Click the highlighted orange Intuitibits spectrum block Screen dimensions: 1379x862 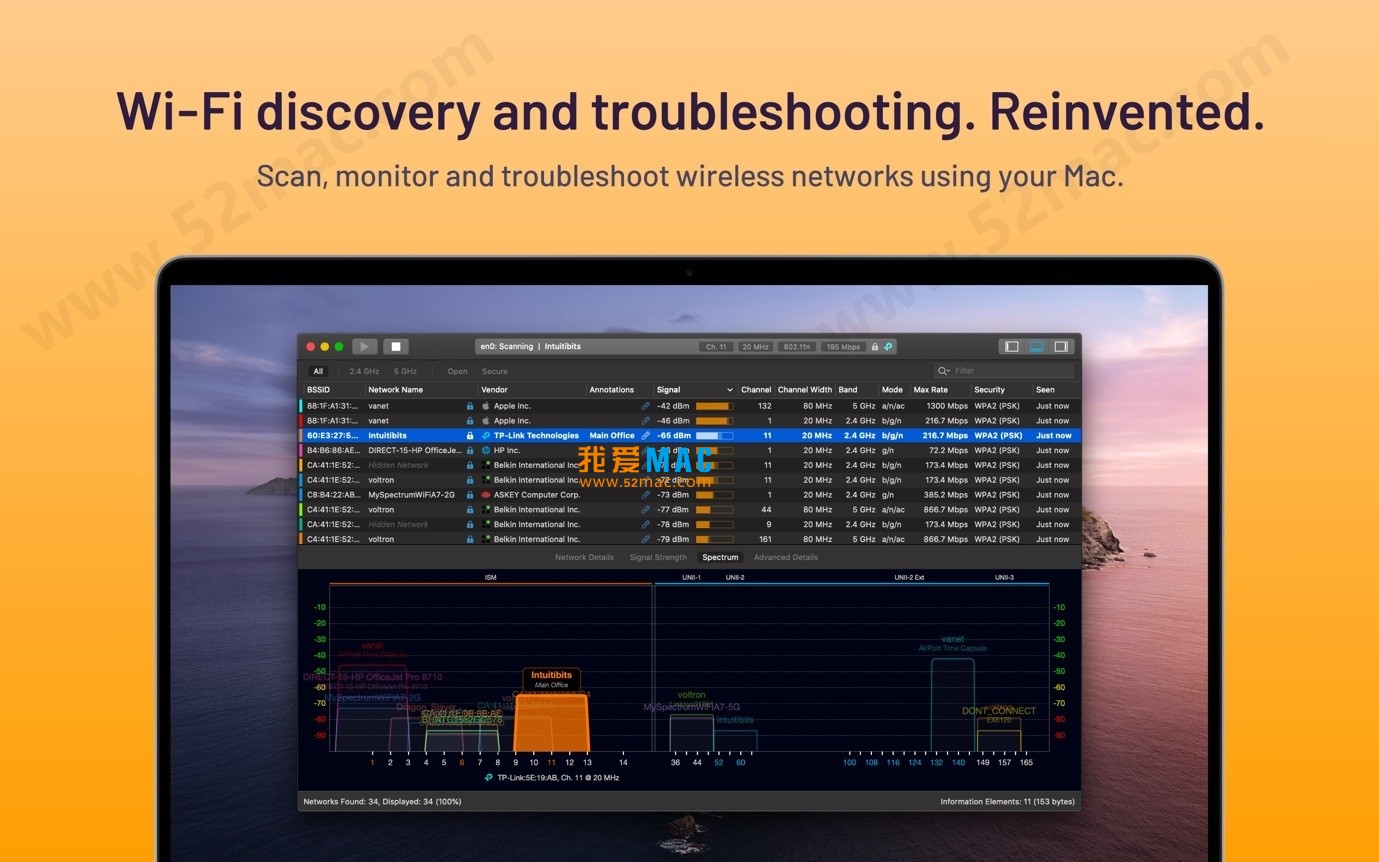(551, 722)
